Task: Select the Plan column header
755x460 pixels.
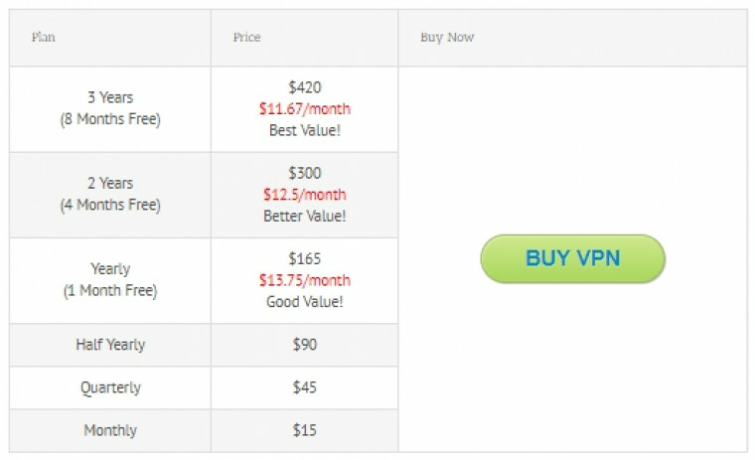Action: pyautogui.click(x=43, y=38)
